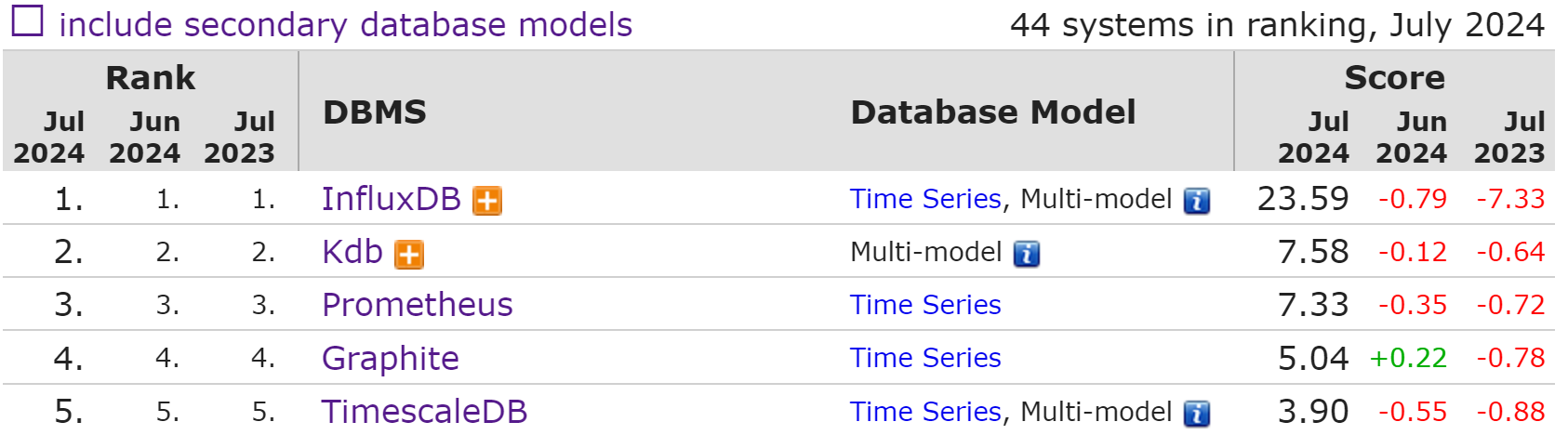Click the orange plus icon beside Kdb
The width and height of the screenshot is (1568, 435).
pos(409,254)
